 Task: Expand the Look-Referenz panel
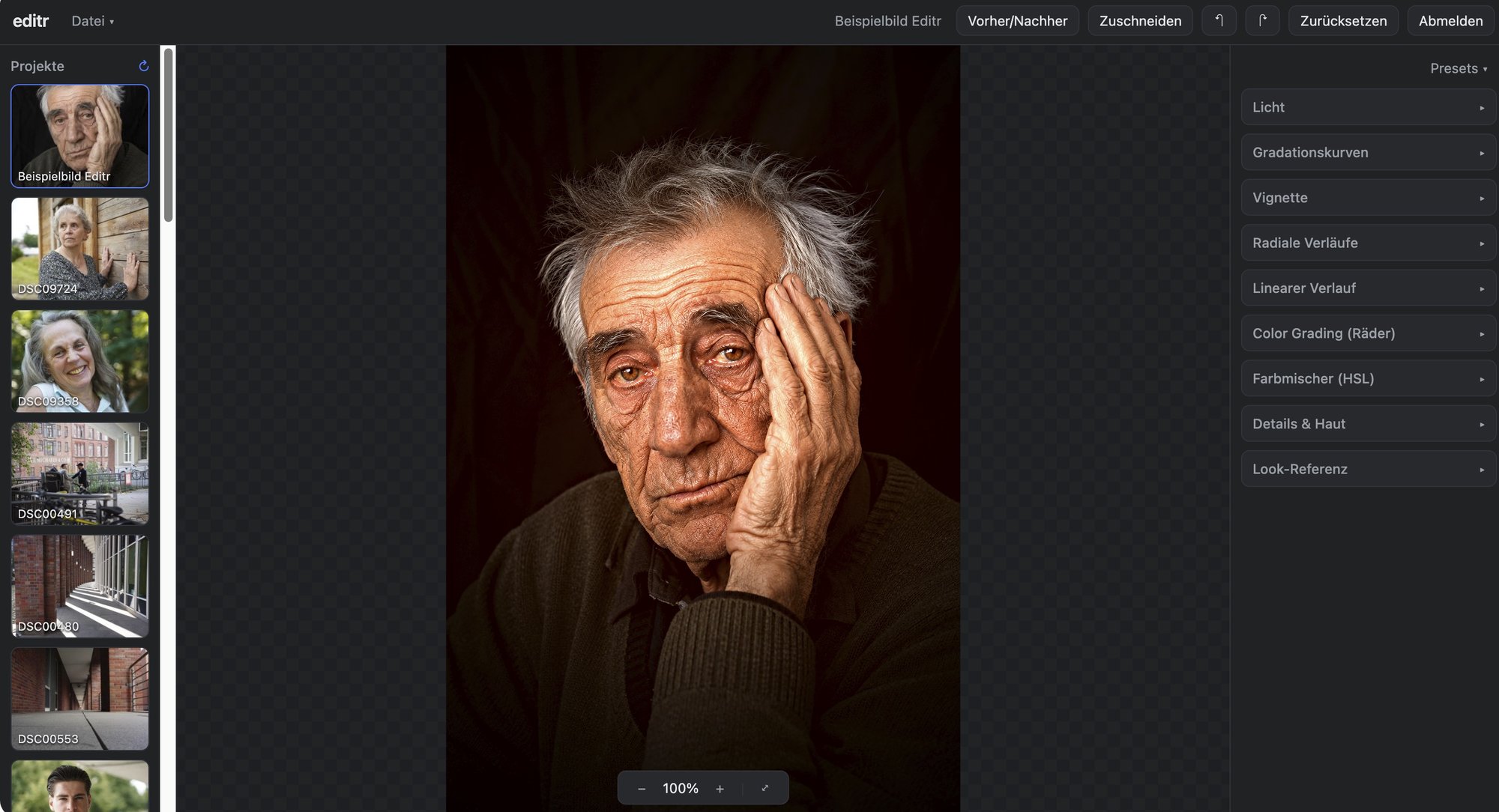[1369, 469]
